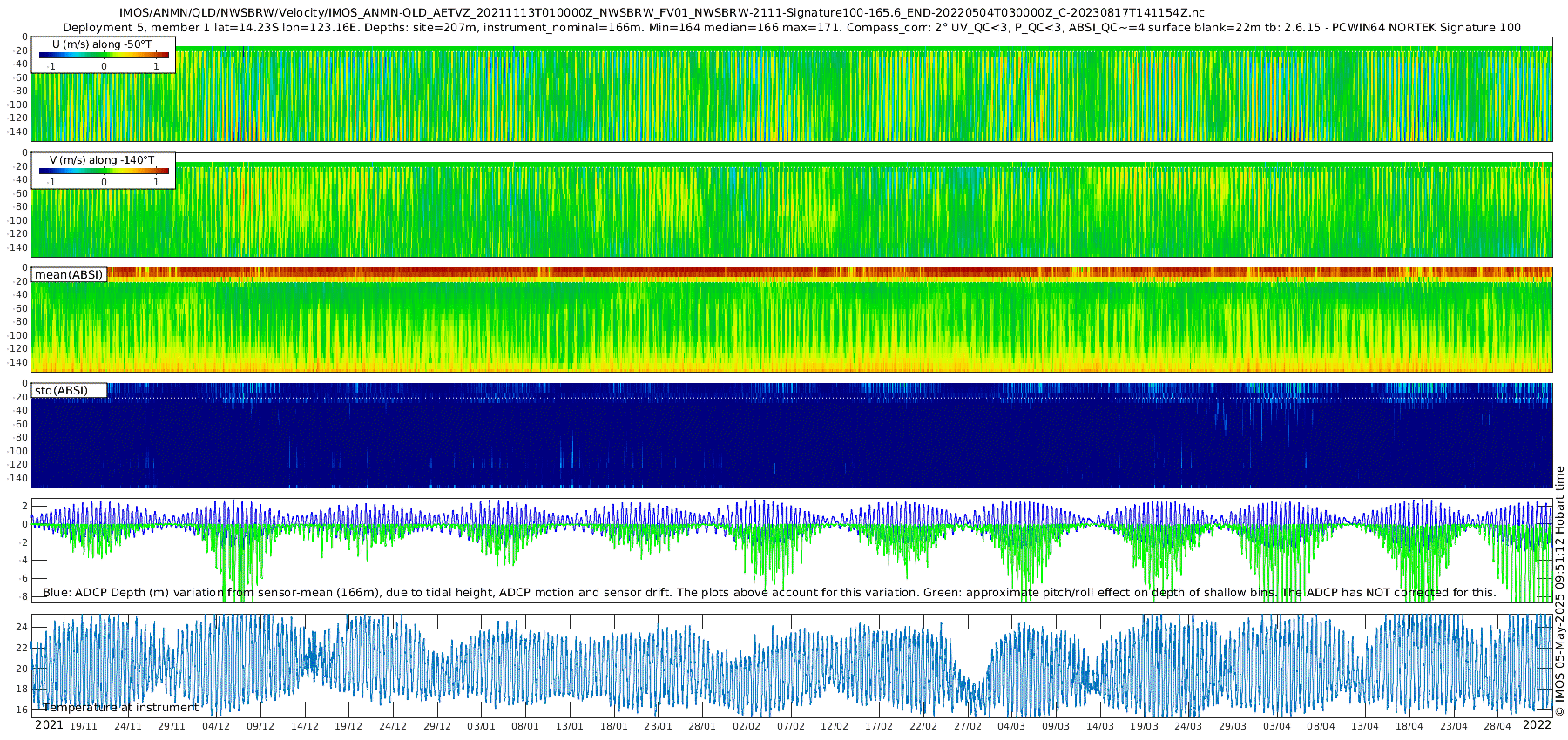
Task: Click the 28/04 date tick label
Action: [x=1498, y=726]
